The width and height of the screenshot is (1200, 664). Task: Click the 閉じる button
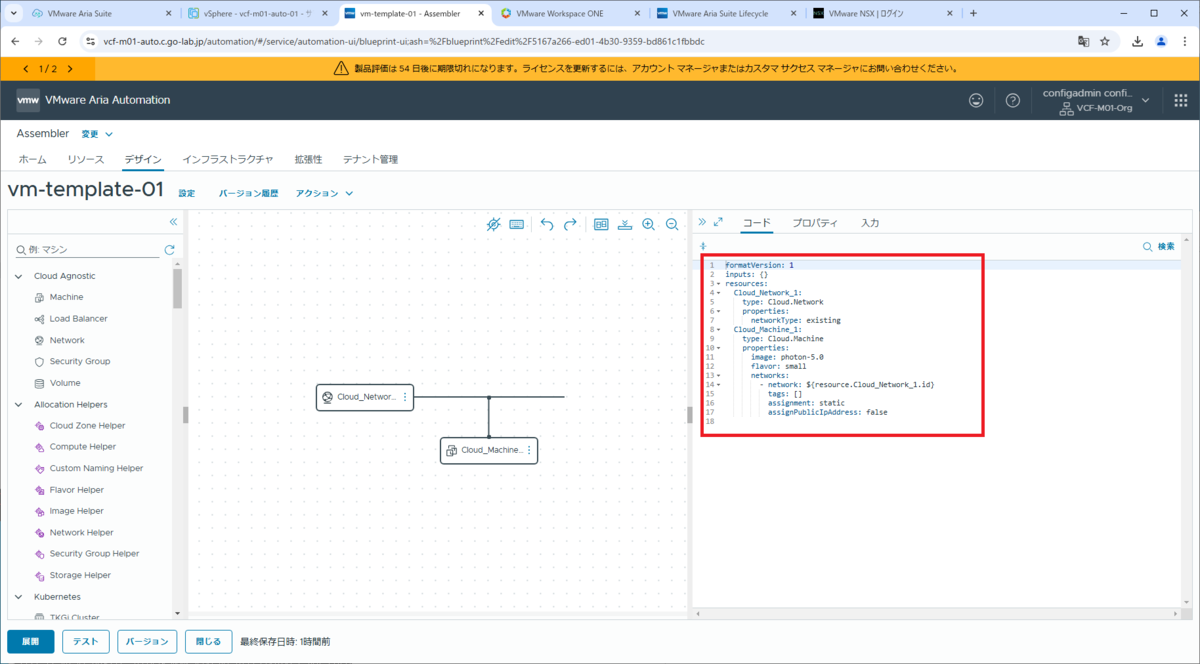coord(208,642)
